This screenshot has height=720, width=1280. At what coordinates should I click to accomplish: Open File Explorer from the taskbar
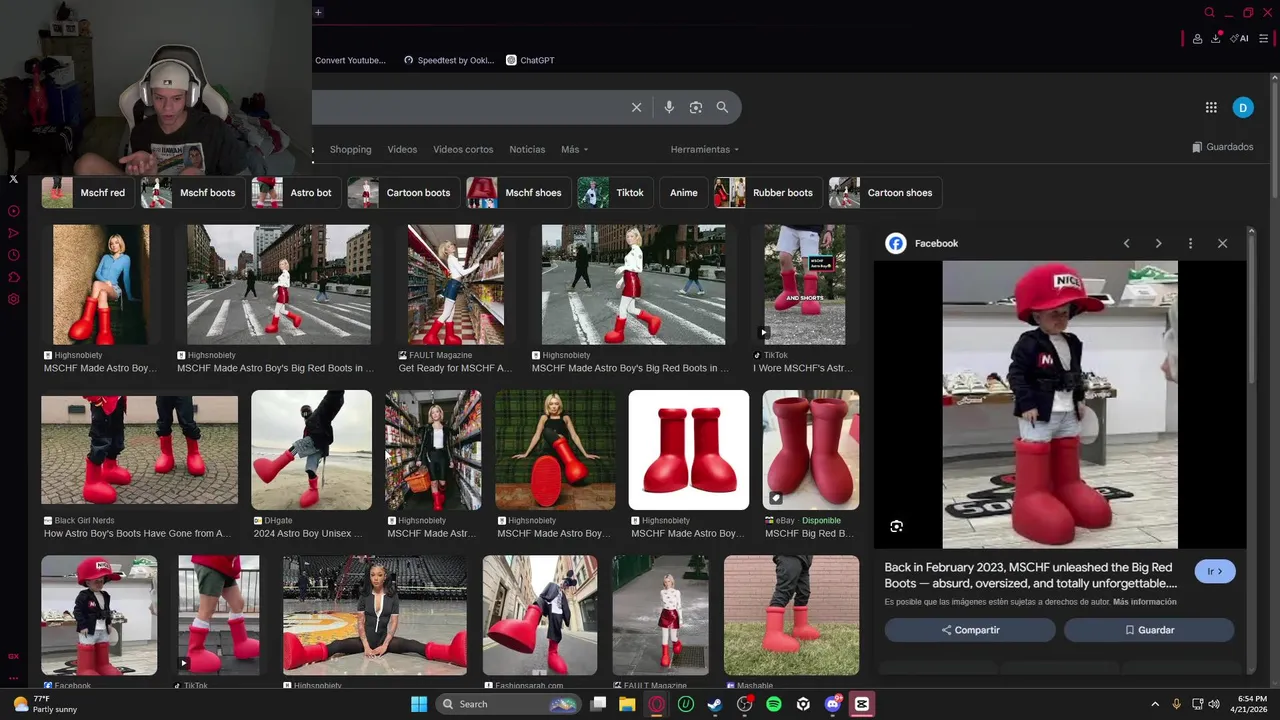[x=627, y=704]
